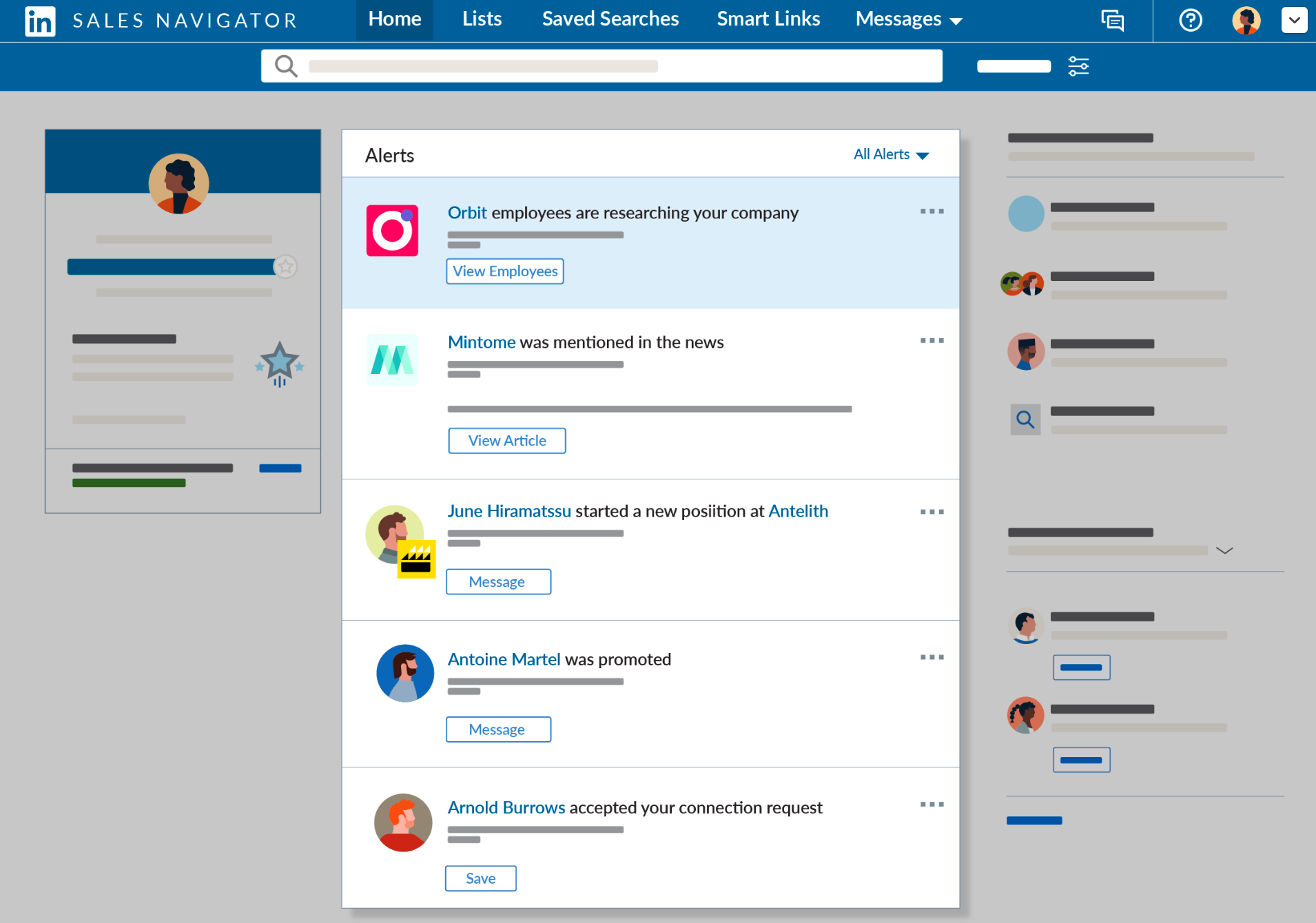Click the star badge on blue progress bar
Screen dimensions: 1316x923
coord(285,266)
